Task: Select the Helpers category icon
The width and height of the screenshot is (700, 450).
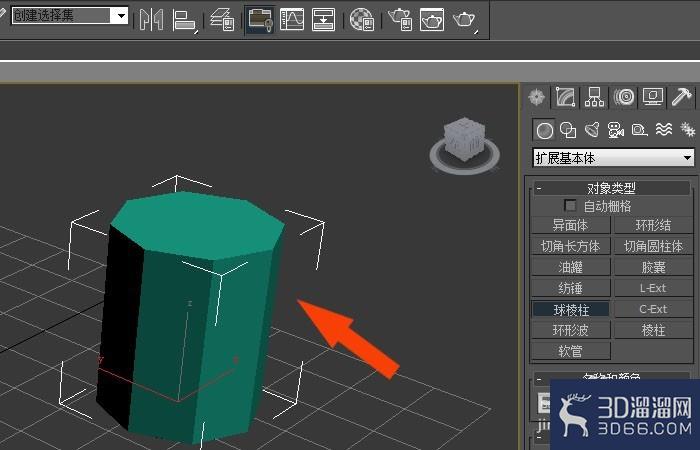Action: (x=640, y=130)
